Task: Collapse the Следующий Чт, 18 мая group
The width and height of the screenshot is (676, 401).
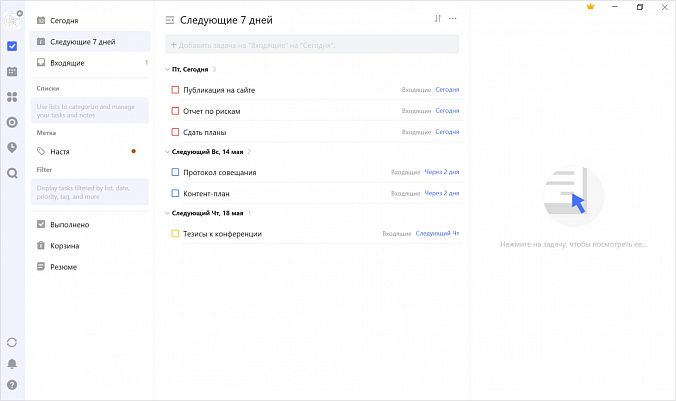Action: coord(167,213)
